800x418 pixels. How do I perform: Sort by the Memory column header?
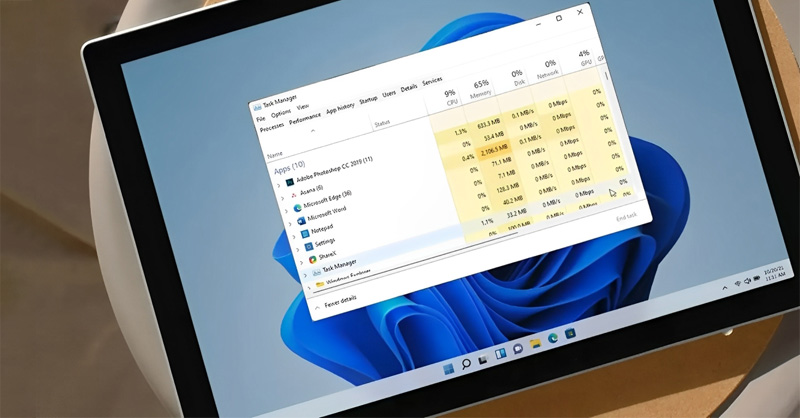(x=481, y=89)
